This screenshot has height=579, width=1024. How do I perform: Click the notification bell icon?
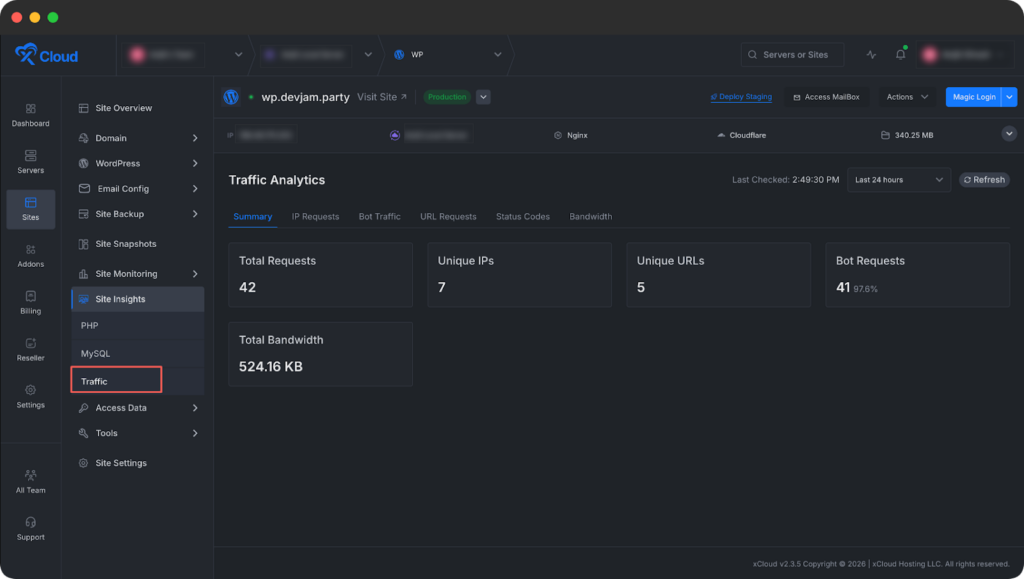[x=900, y=55]
